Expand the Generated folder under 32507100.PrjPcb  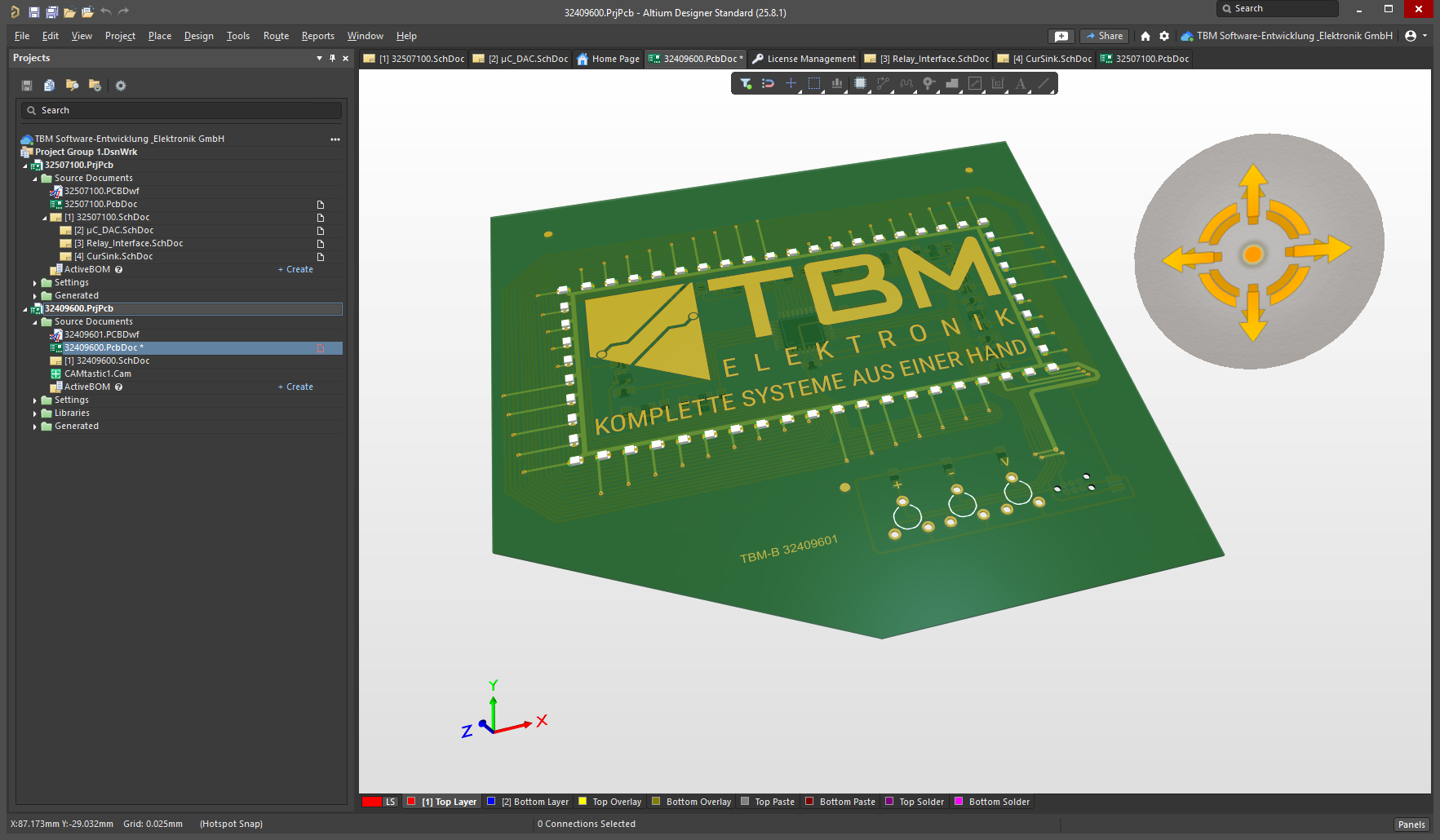click(35, 296)
